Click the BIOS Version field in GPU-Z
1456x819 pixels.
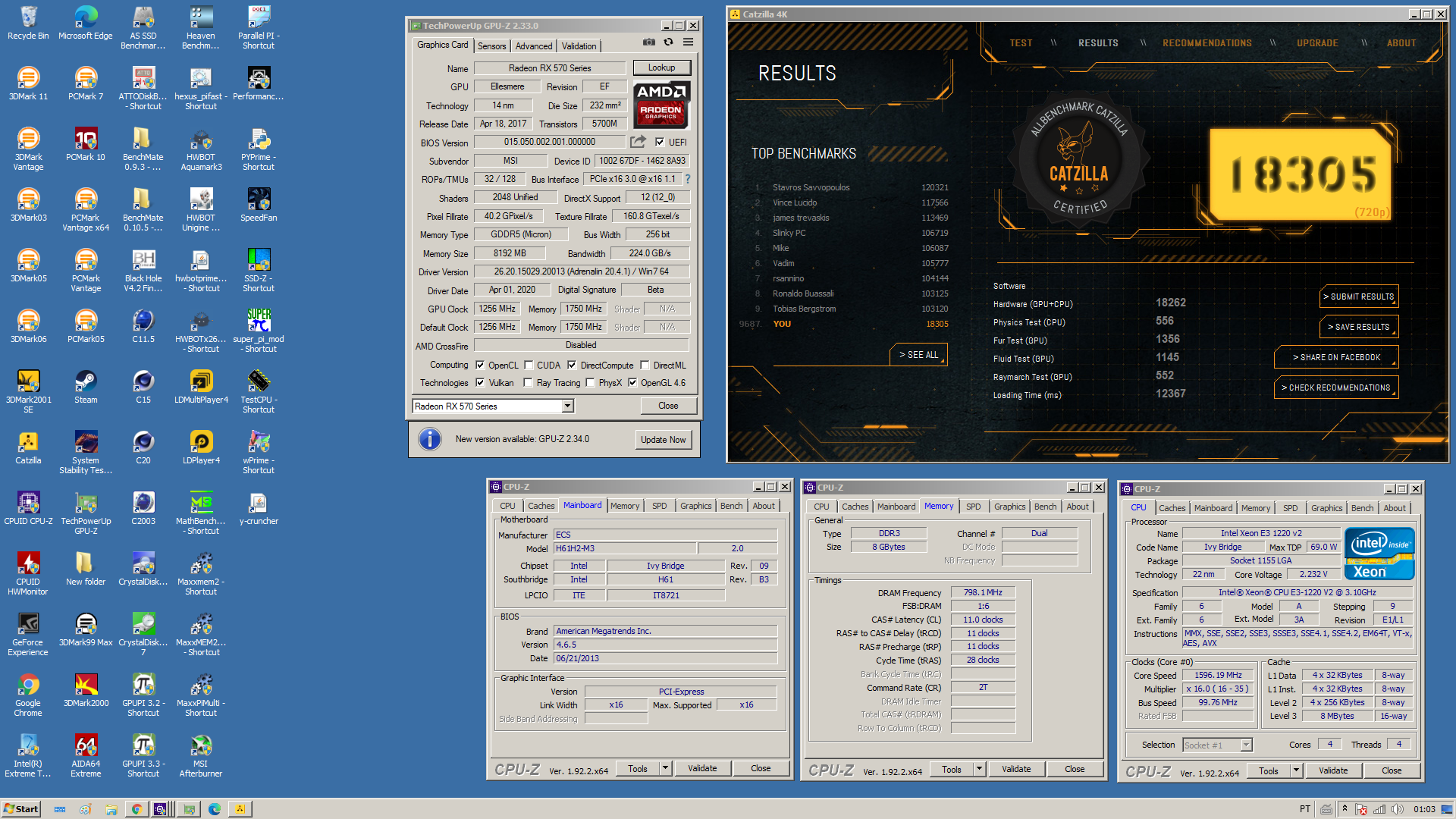pyautogui.click(x=550, y=142)
